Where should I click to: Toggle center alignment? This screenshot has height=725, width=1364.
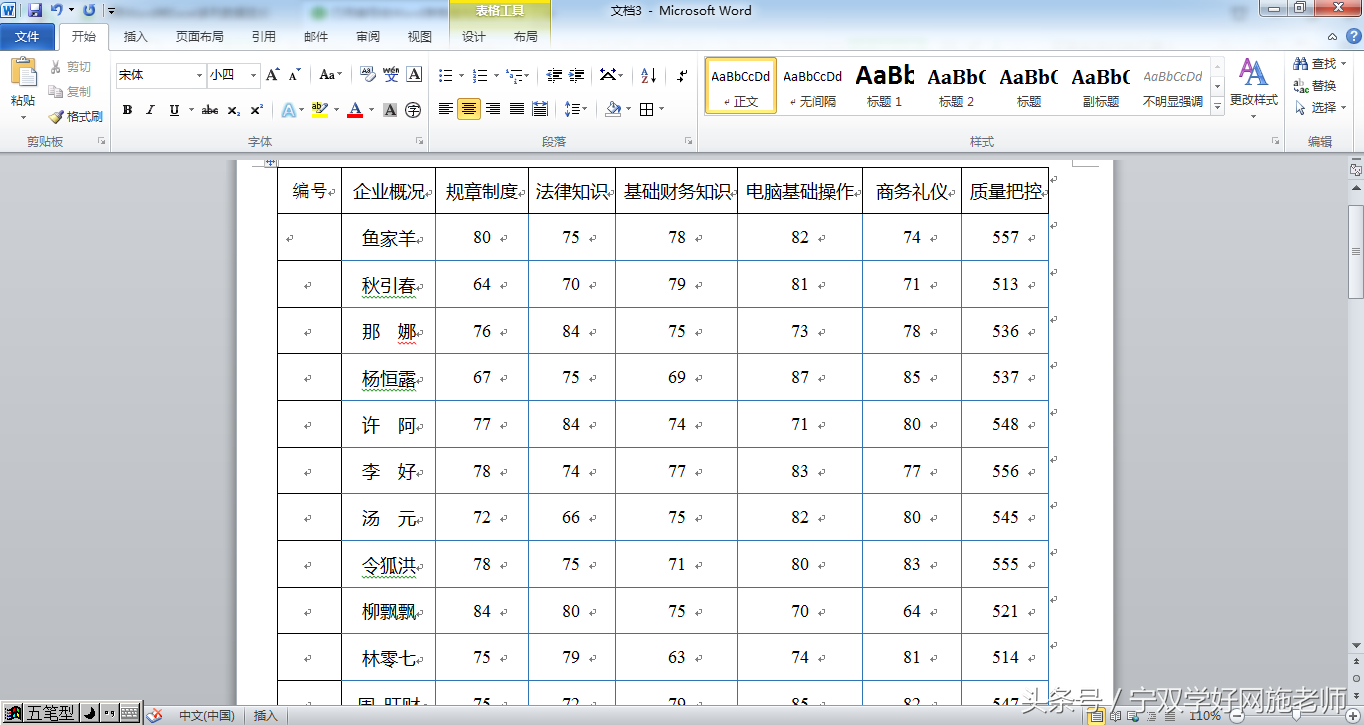469,109
